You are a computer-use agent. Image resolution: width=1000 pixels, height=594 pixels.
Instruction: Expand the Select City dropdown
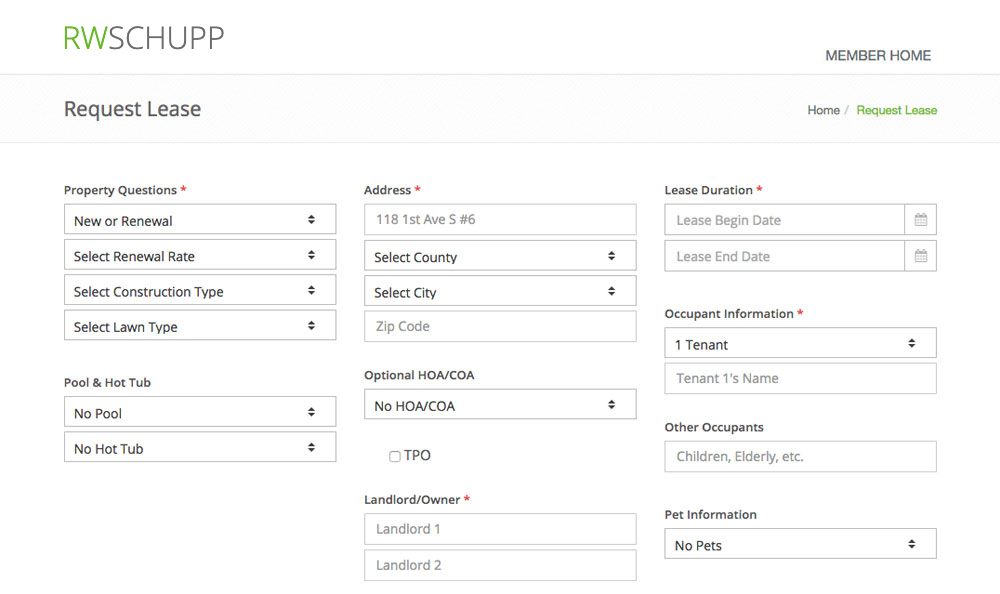point(500,292)
